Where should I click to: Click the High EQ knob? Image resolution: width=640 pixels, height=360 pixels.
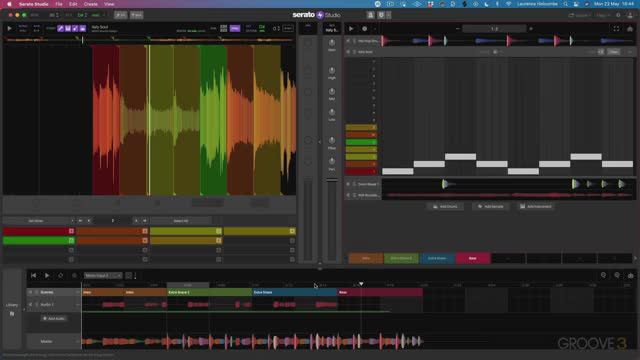coord(332,71)
